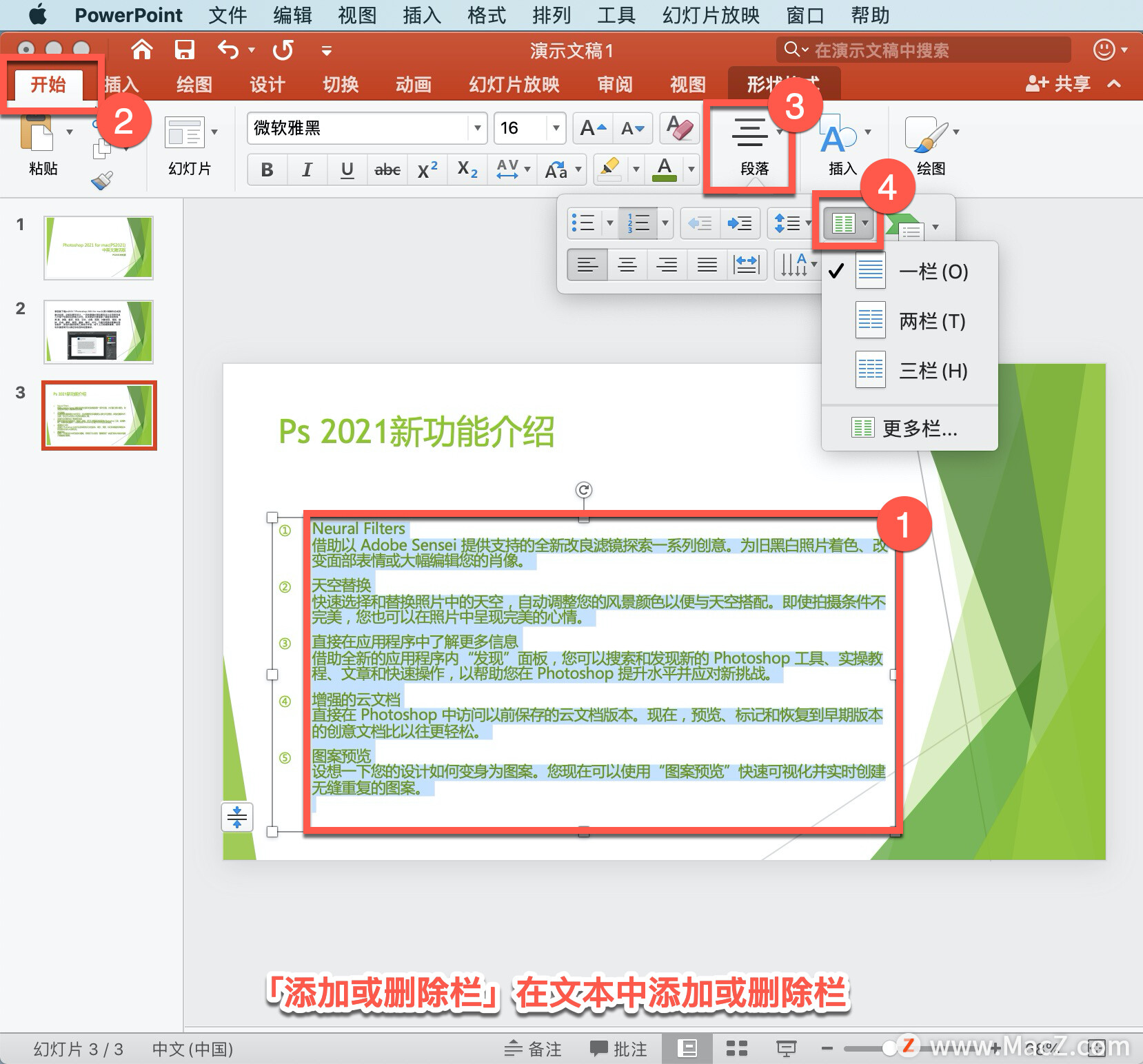This screenshot has width=1143, height=1064.
Task: Decrease font size with smaller A
Action: point(632,128)
